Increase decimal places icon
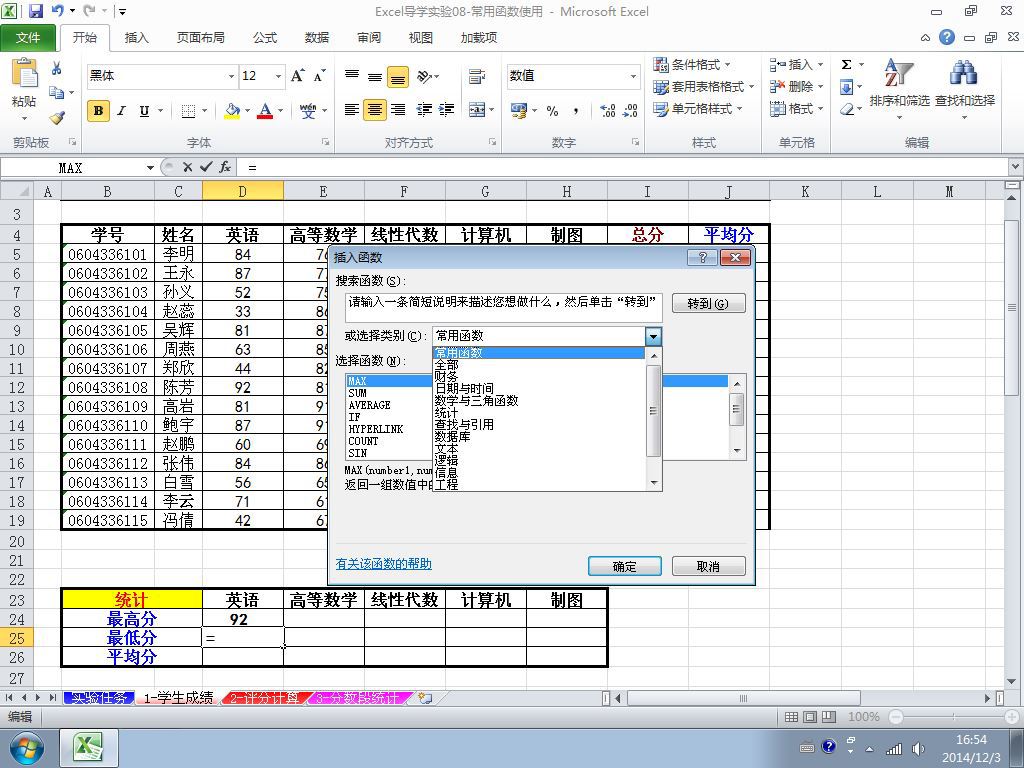Screen dimensions: 1024x768 tap(607, 110)
